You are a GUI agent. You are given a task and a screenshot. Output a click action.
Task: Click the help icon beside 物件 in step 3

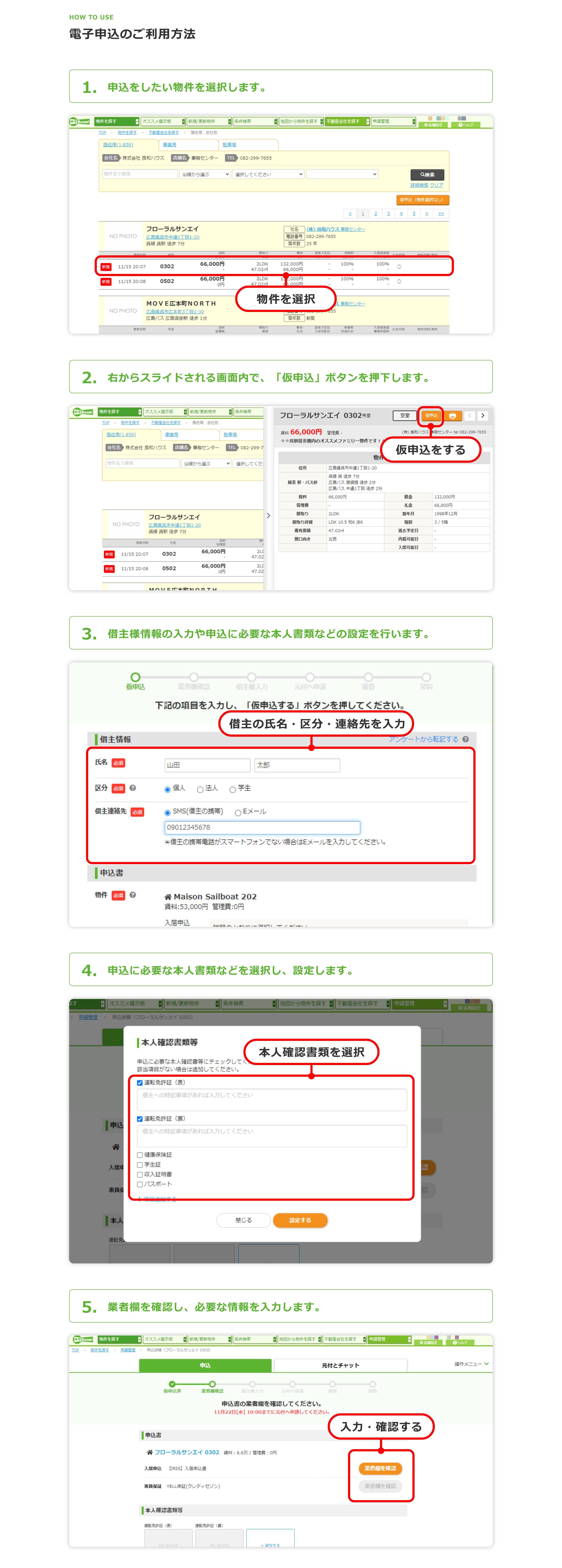pyautogui.click(x=133, y=895)
